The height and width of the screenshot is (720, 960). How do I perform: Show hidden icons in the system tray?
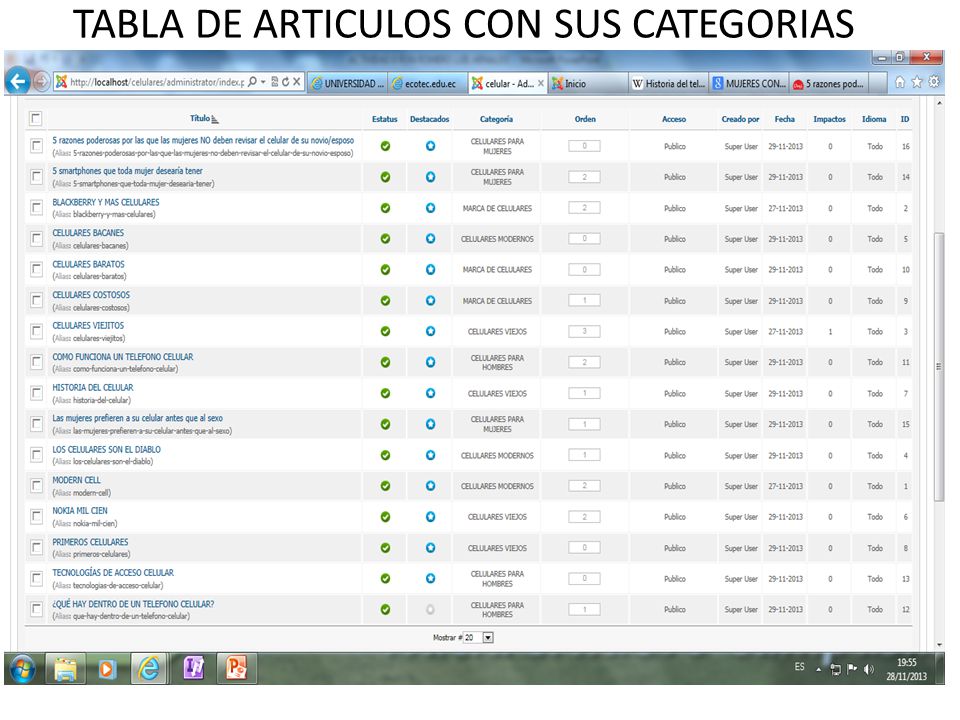819,669
